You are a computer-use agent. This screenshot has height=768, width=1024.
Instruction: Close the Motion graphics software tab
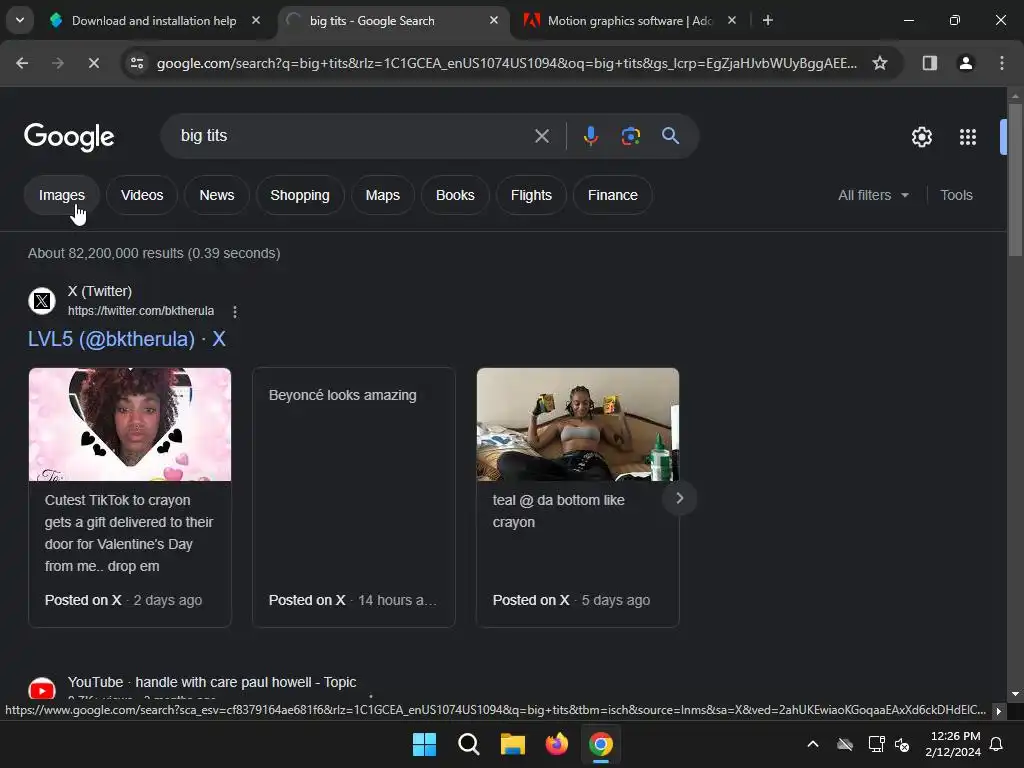pyautogui.click(x=731, y=20)
